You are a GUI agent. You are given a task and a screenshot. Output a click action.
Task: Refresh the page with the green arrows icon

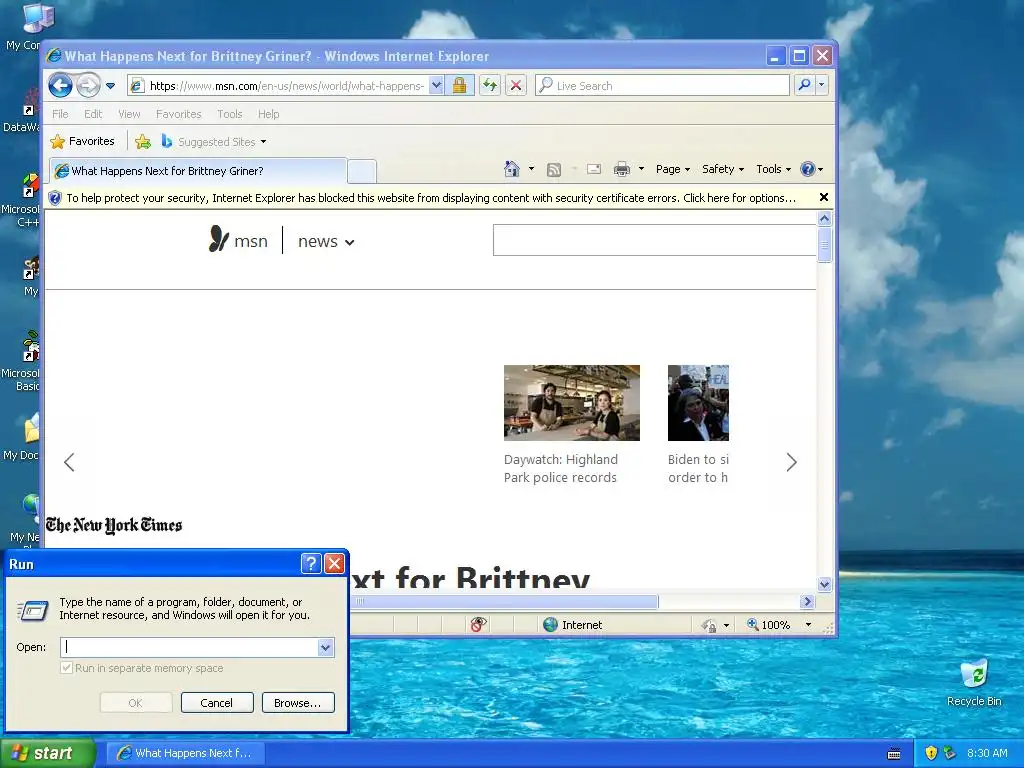point(490,86)
